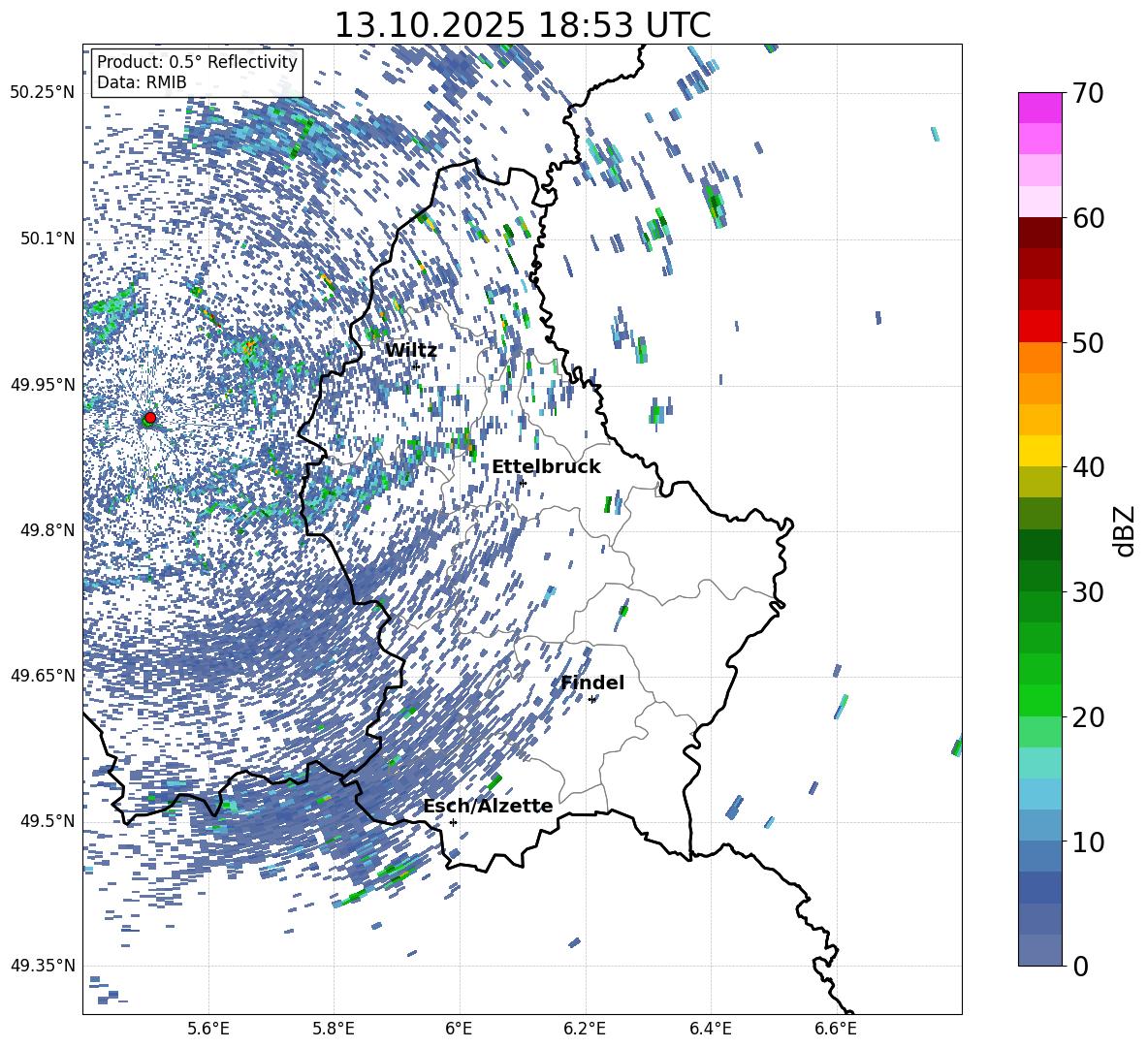Screen dimensions: 1148x1048
Task: Click the Ettelbruck city label
Action: click(x=546, y=467)
